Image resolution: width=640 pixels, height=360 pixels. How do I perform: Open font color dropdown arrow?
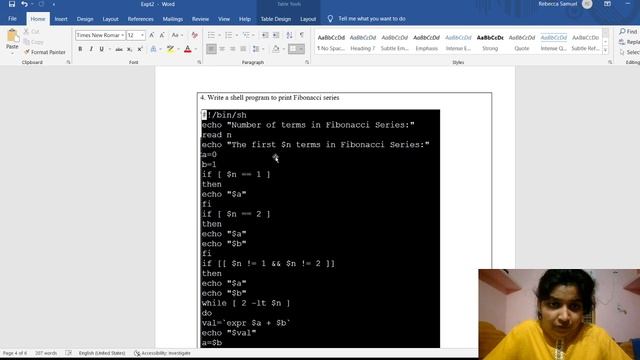[196, 49]
